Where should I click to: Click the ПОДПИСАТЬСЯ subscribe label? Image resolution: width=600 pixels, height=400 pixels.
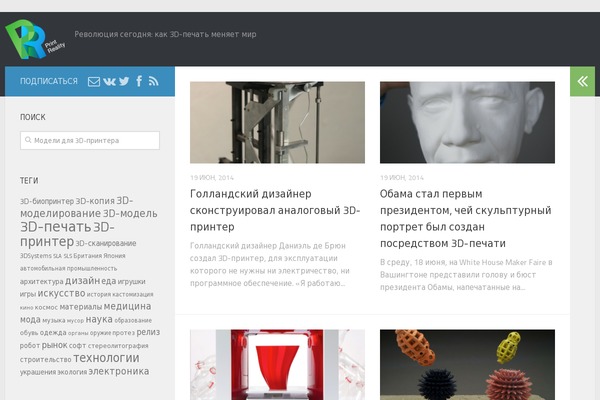[49, 81]
